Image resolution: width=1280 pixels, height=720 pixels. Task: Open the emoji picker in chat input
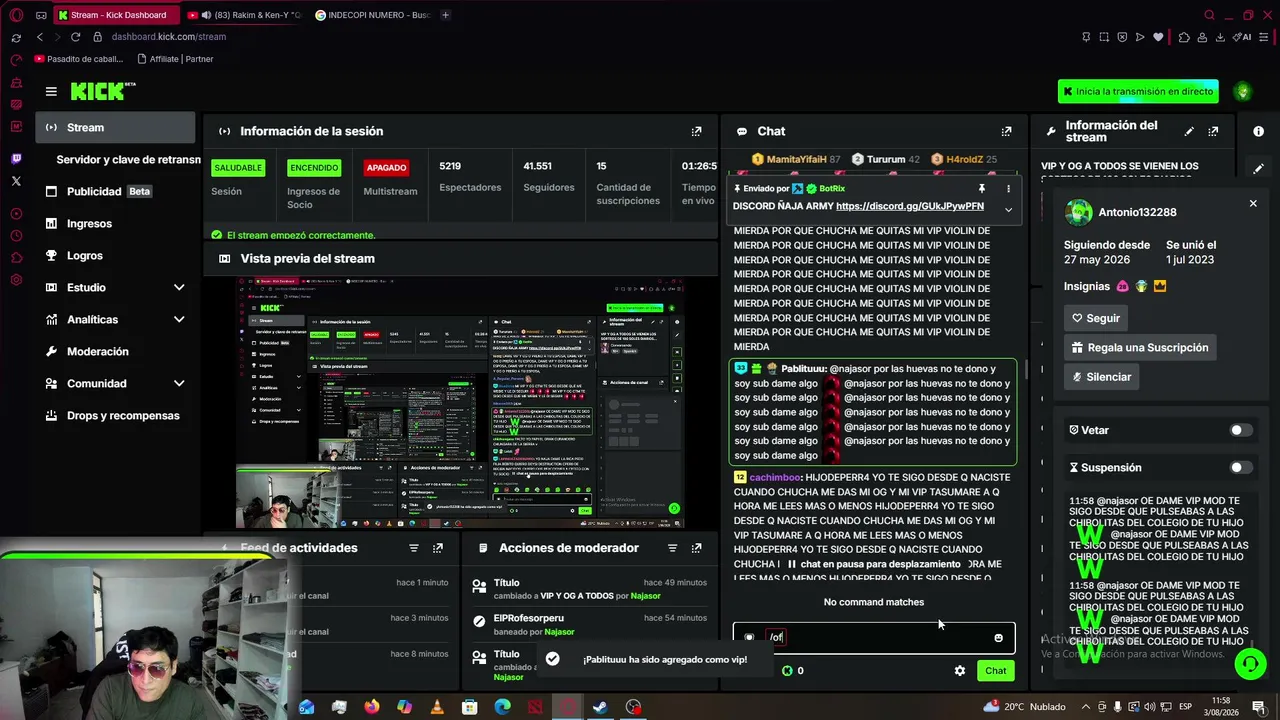(x=998, y=638)
